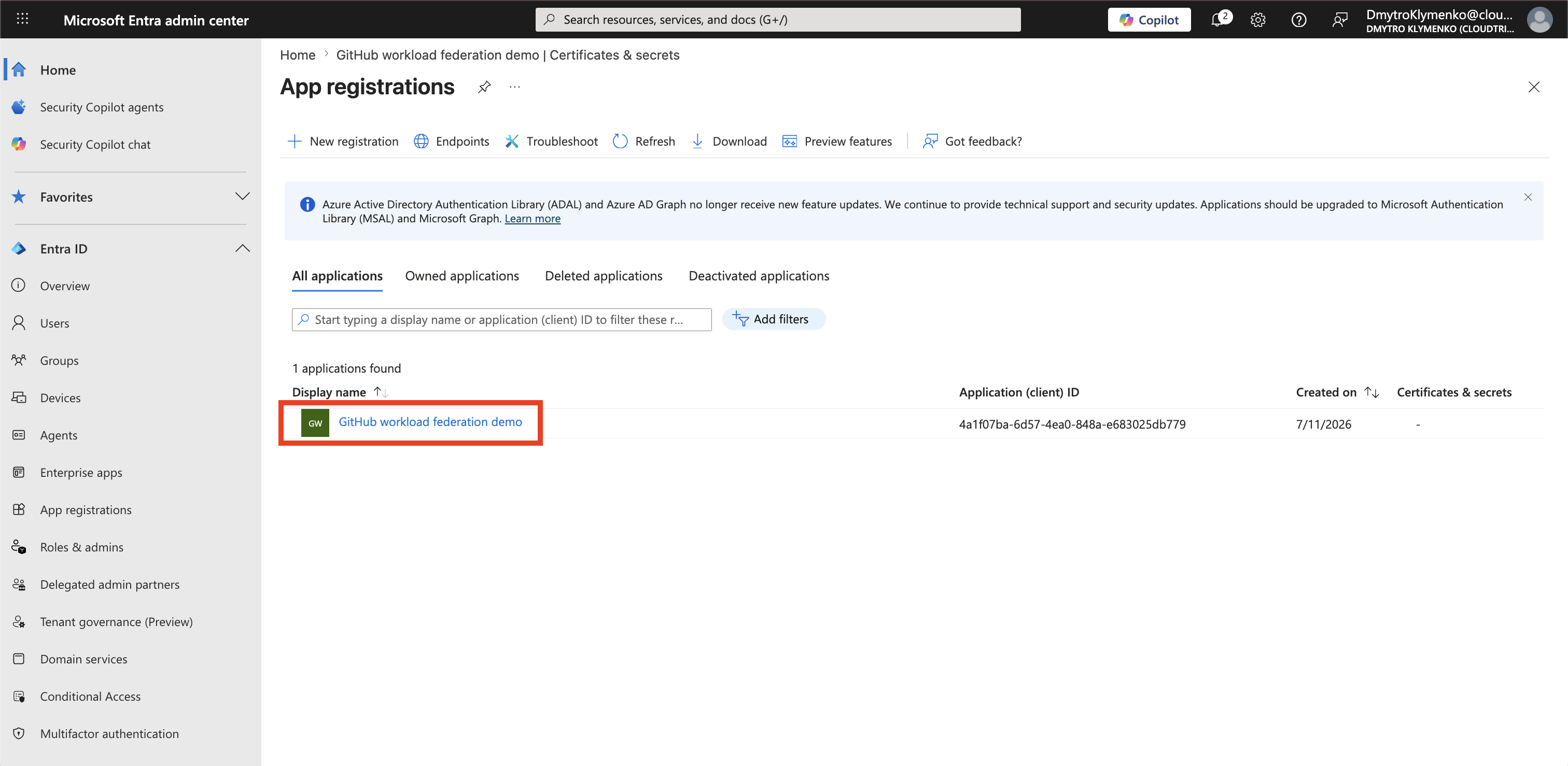The width and height of the screenshot is (1568, 766).
Task: Click New registration
Action: click(x=343, y=141)
